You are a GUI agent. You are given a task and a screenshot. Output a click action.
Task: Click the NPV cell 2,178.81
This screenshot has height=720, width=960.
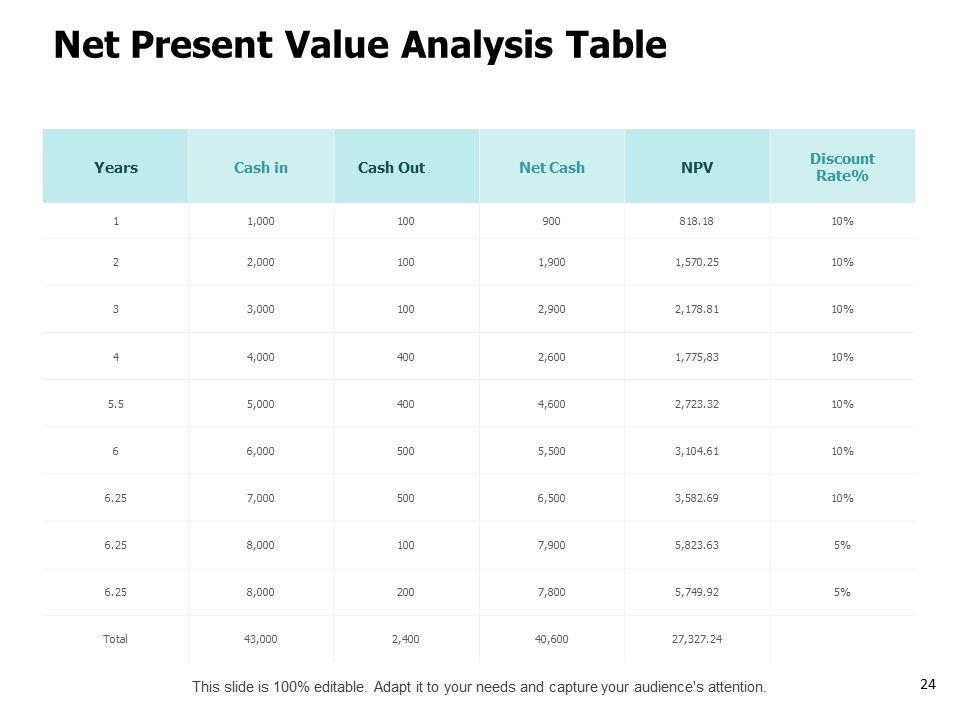[x=697, y=309]
